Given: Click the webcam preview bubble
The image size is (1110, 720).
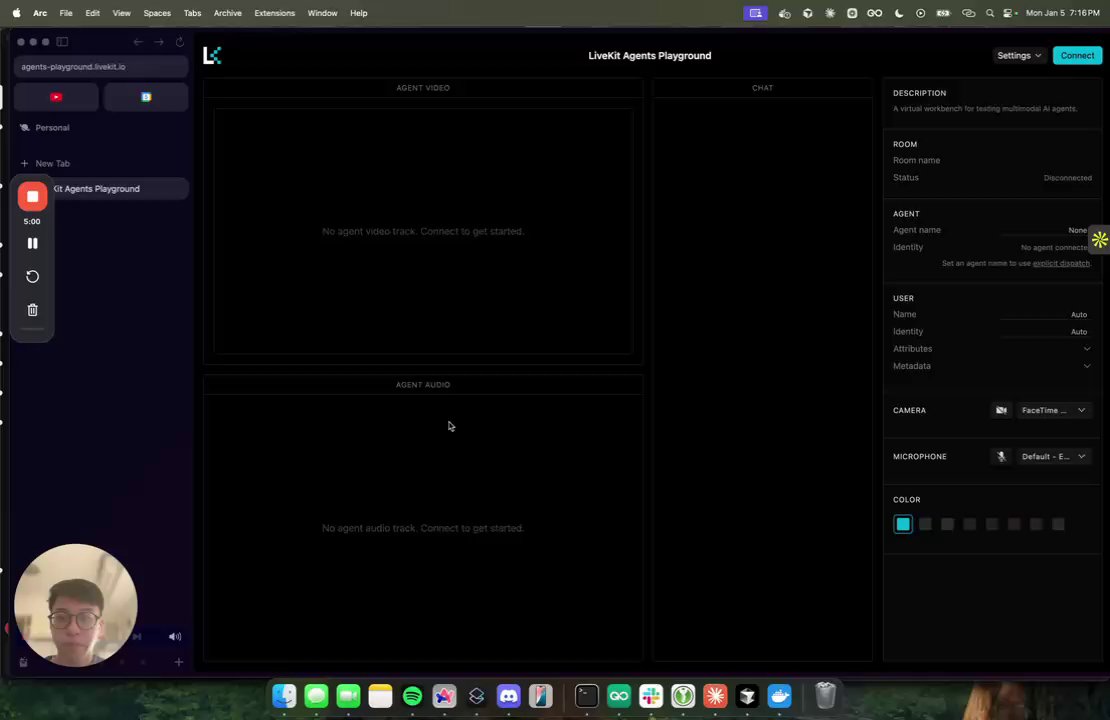Looking at the screenshot, I should coord(76,605).
